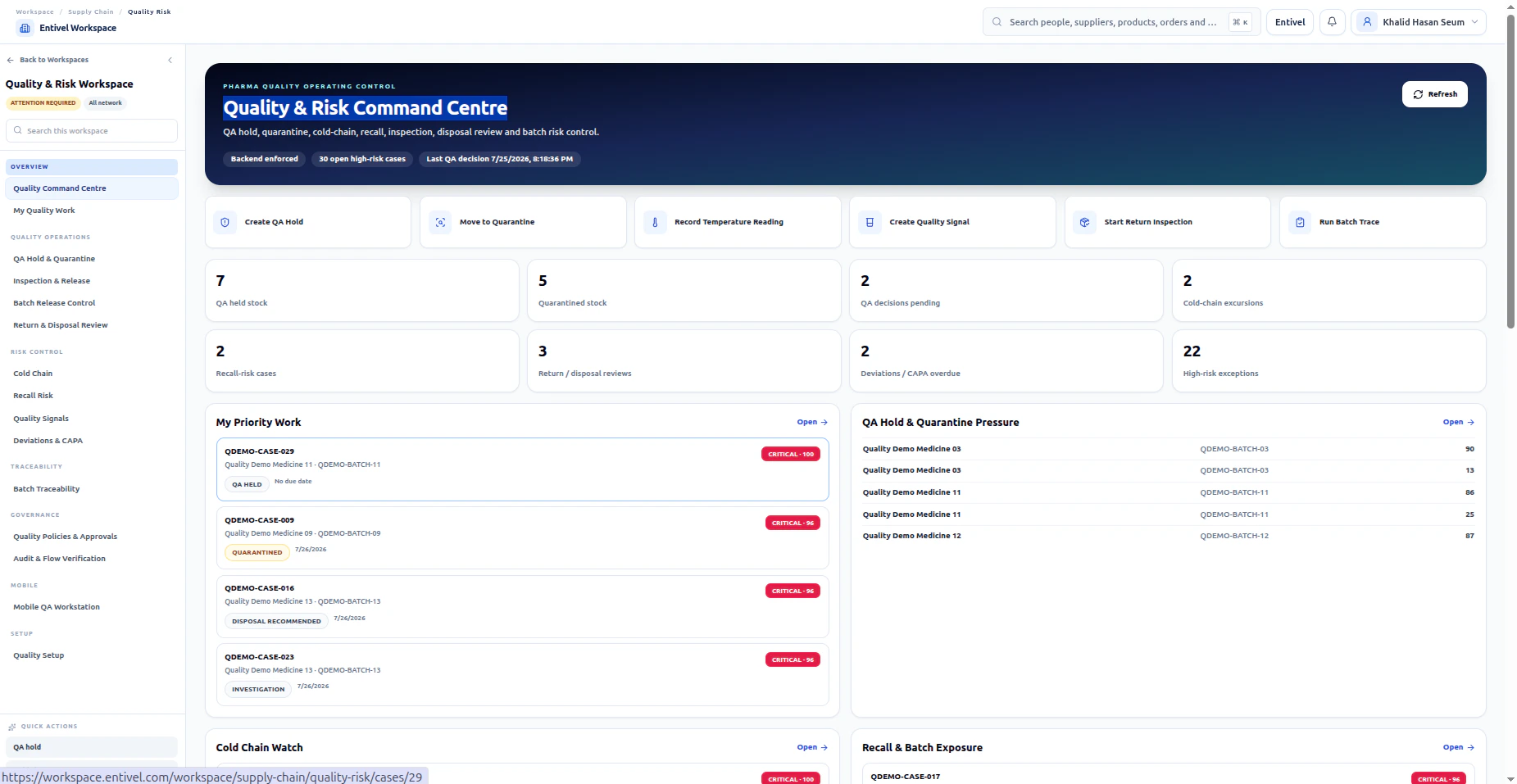The image size is (1517, 784).
Task: Click the Backend enforced chip
Action: (264, 159)
